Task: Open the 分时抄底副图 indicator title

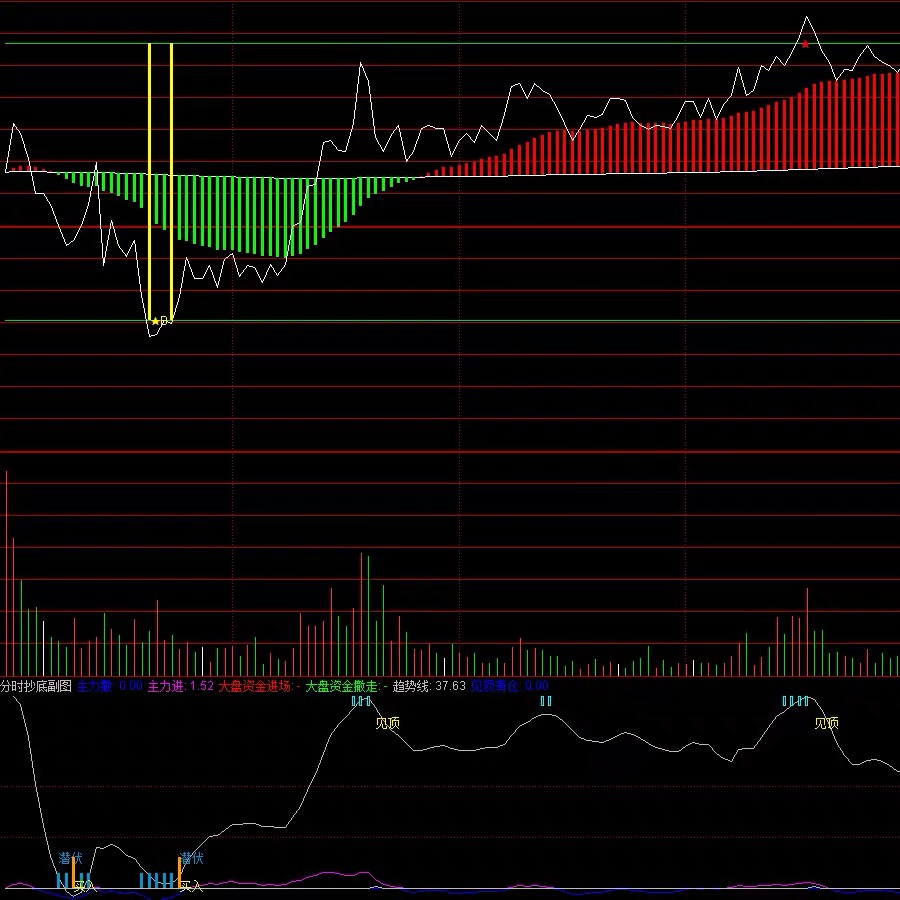Action: coord(36,686)
